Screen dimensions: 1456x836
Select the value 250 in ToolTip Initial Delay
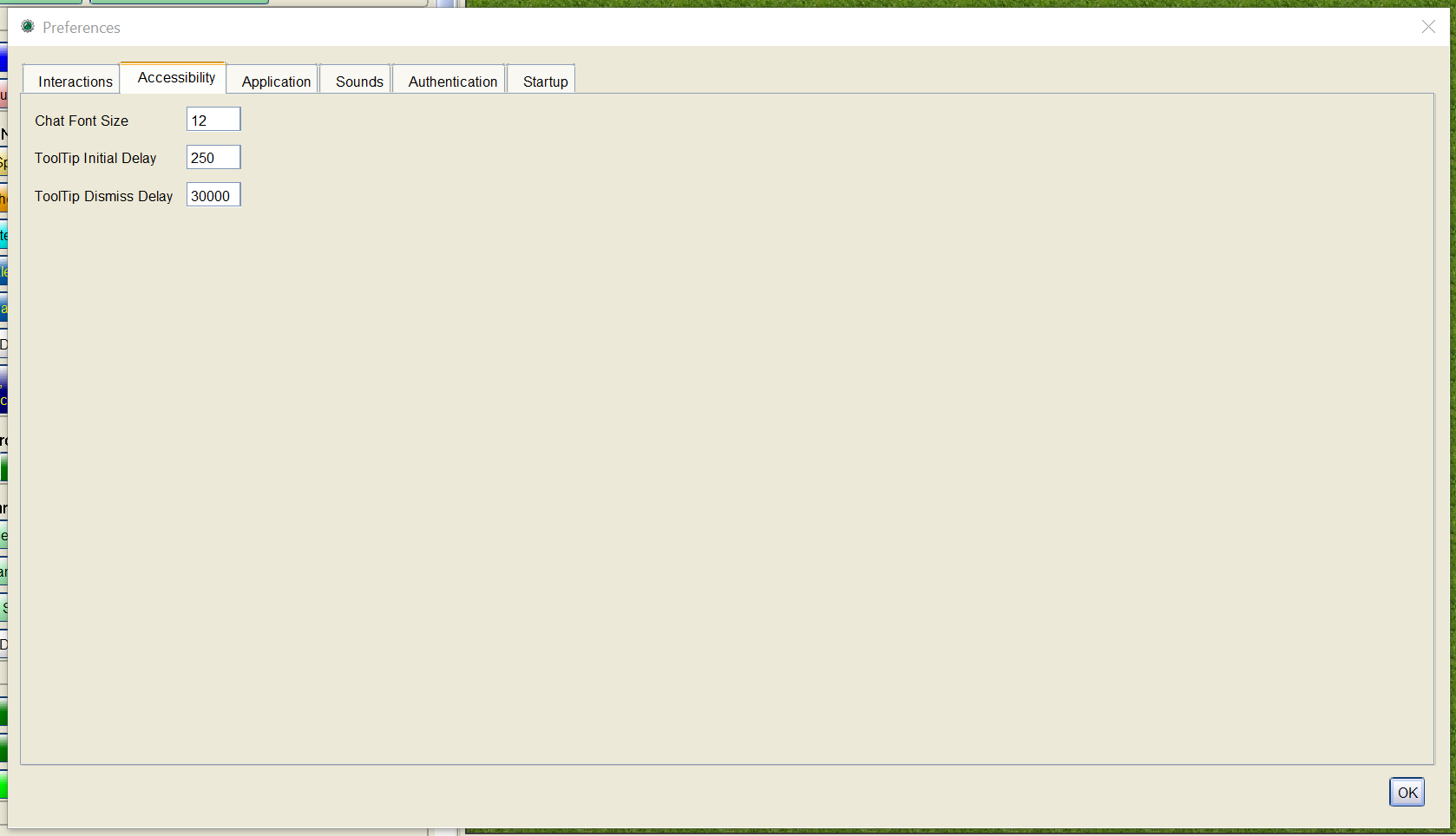click(x=204, y=157)
